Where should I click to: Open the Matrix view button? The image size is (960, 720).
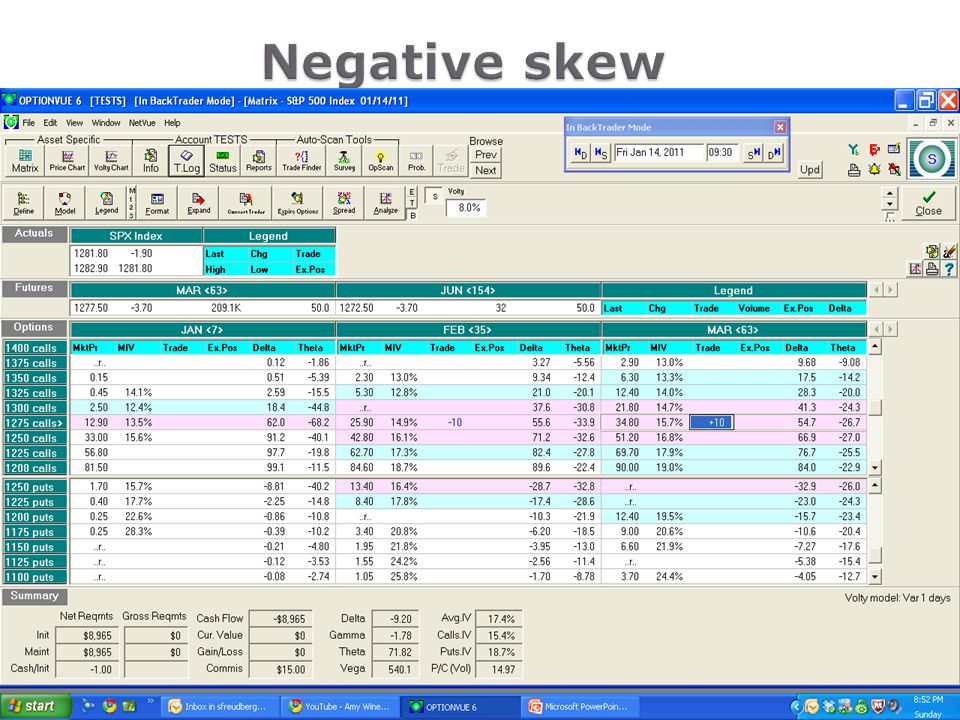[x=24, y=160]
